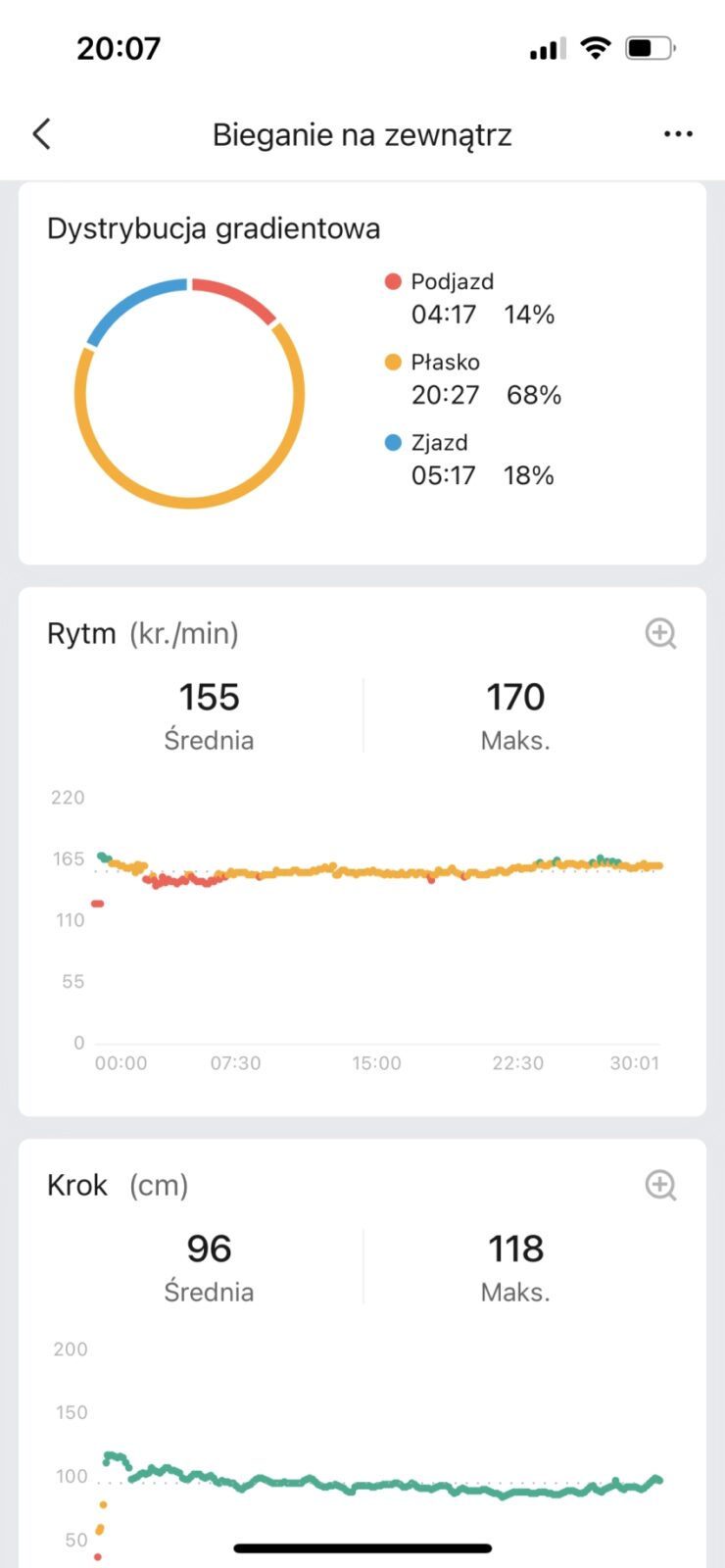725x1568 pixels.
Task: Expand the Krok chart with magnifier
Action: pyautogui.click(x=660, y=1185)
